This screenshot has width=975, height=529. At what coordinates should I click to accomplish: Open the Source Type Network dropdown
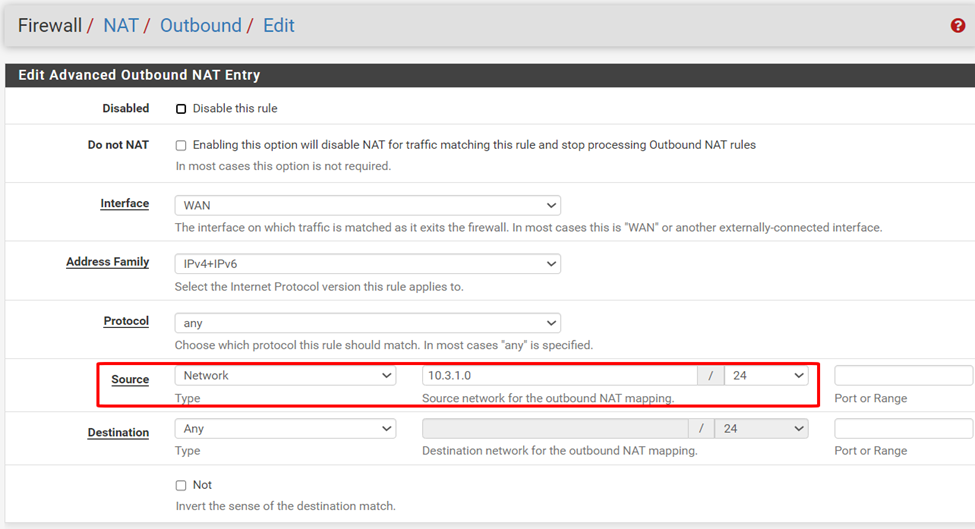point(285,376)
